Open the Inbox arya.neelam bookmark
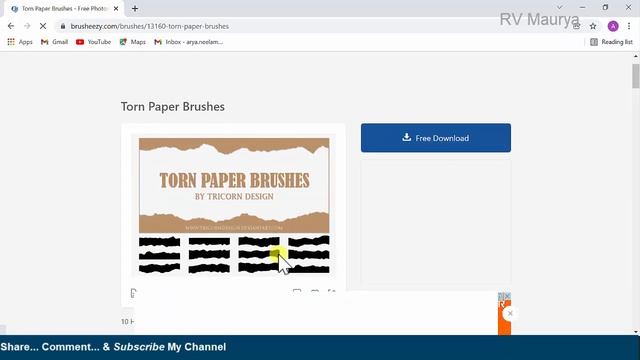The width and height of the screenshot is (640, 360). 189,42
